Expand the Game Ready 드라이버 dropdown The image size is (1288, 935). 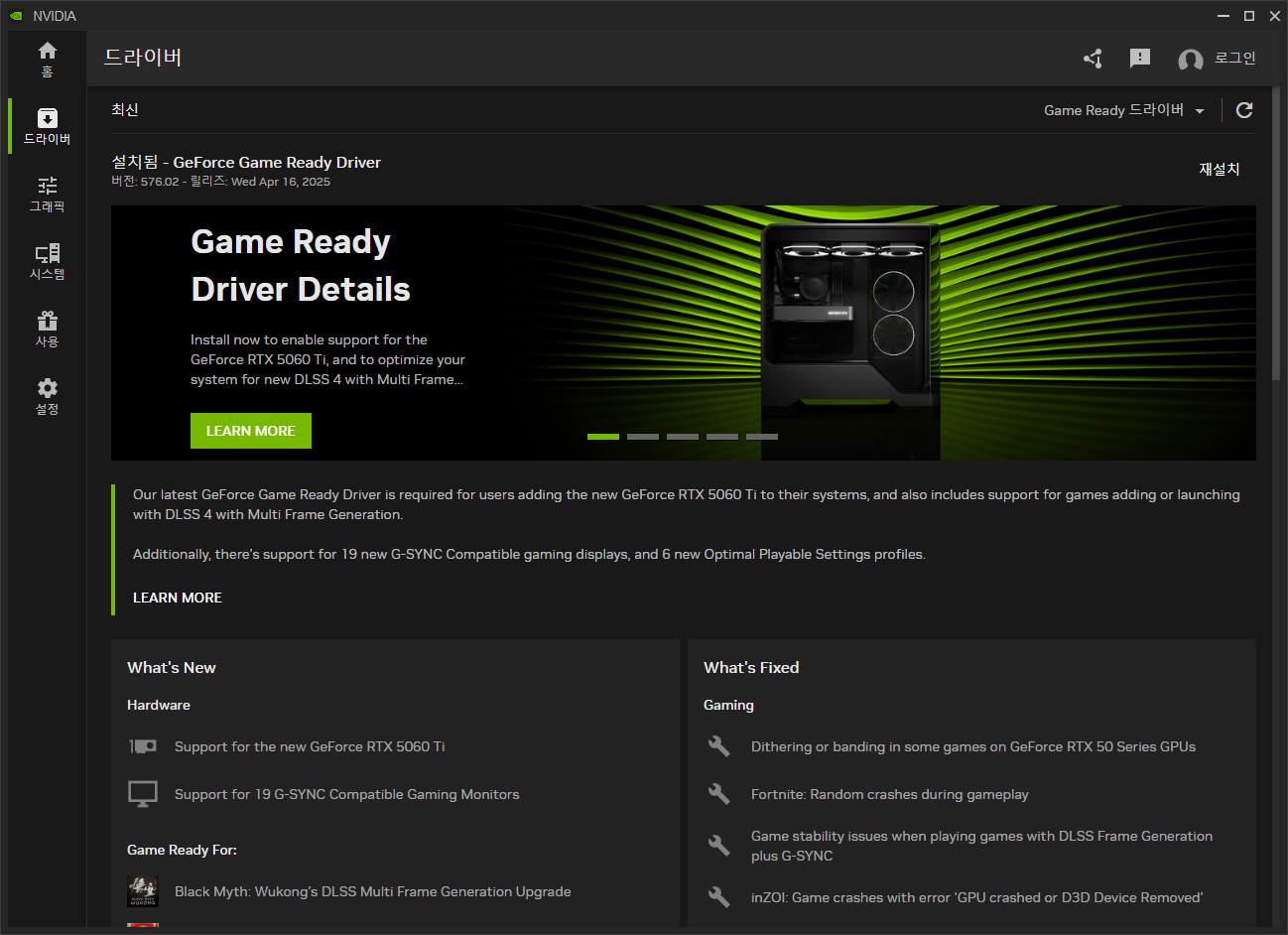(1124, 110)
